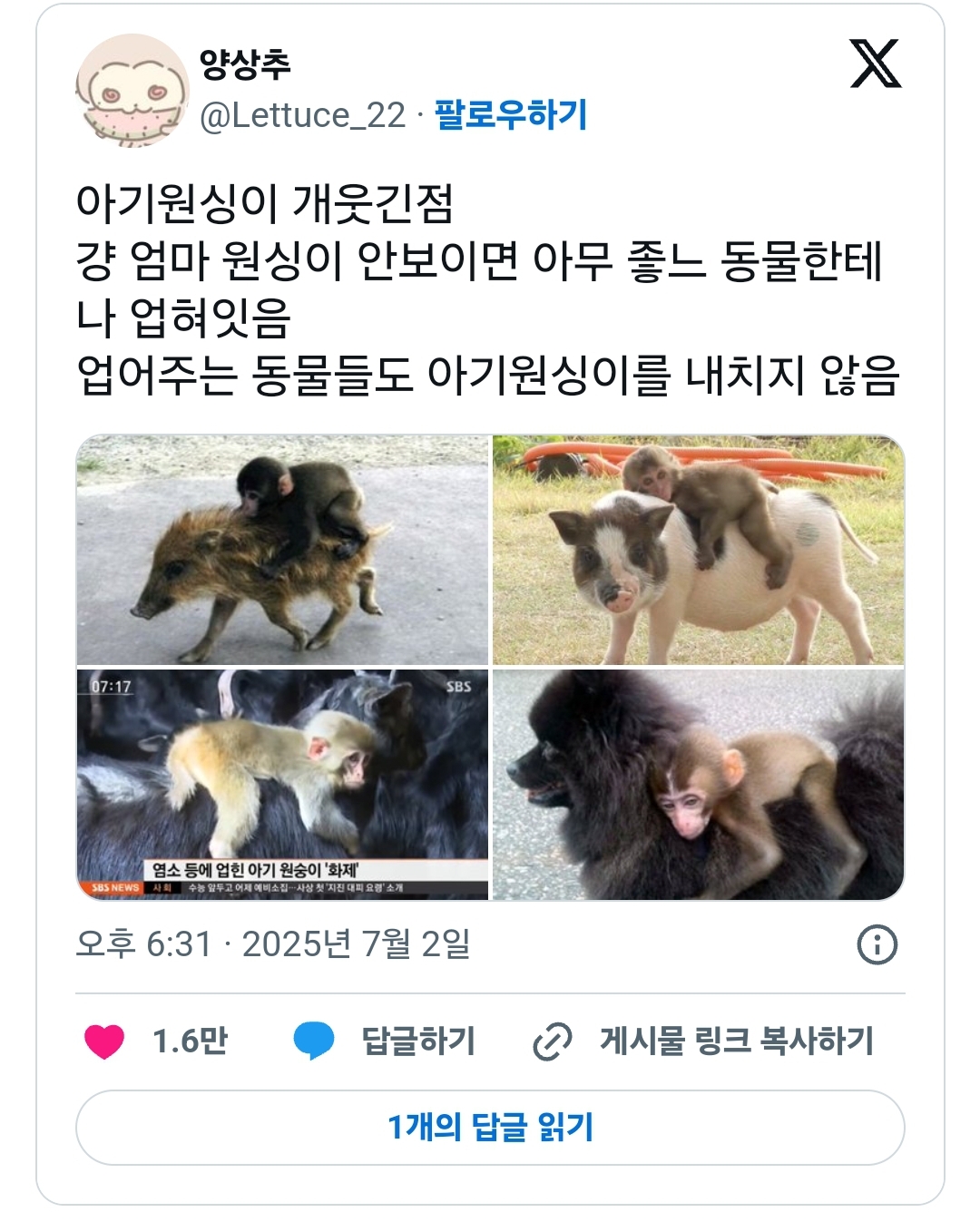
Task: Click the 양상추 display name
Action: coord(245,64)
